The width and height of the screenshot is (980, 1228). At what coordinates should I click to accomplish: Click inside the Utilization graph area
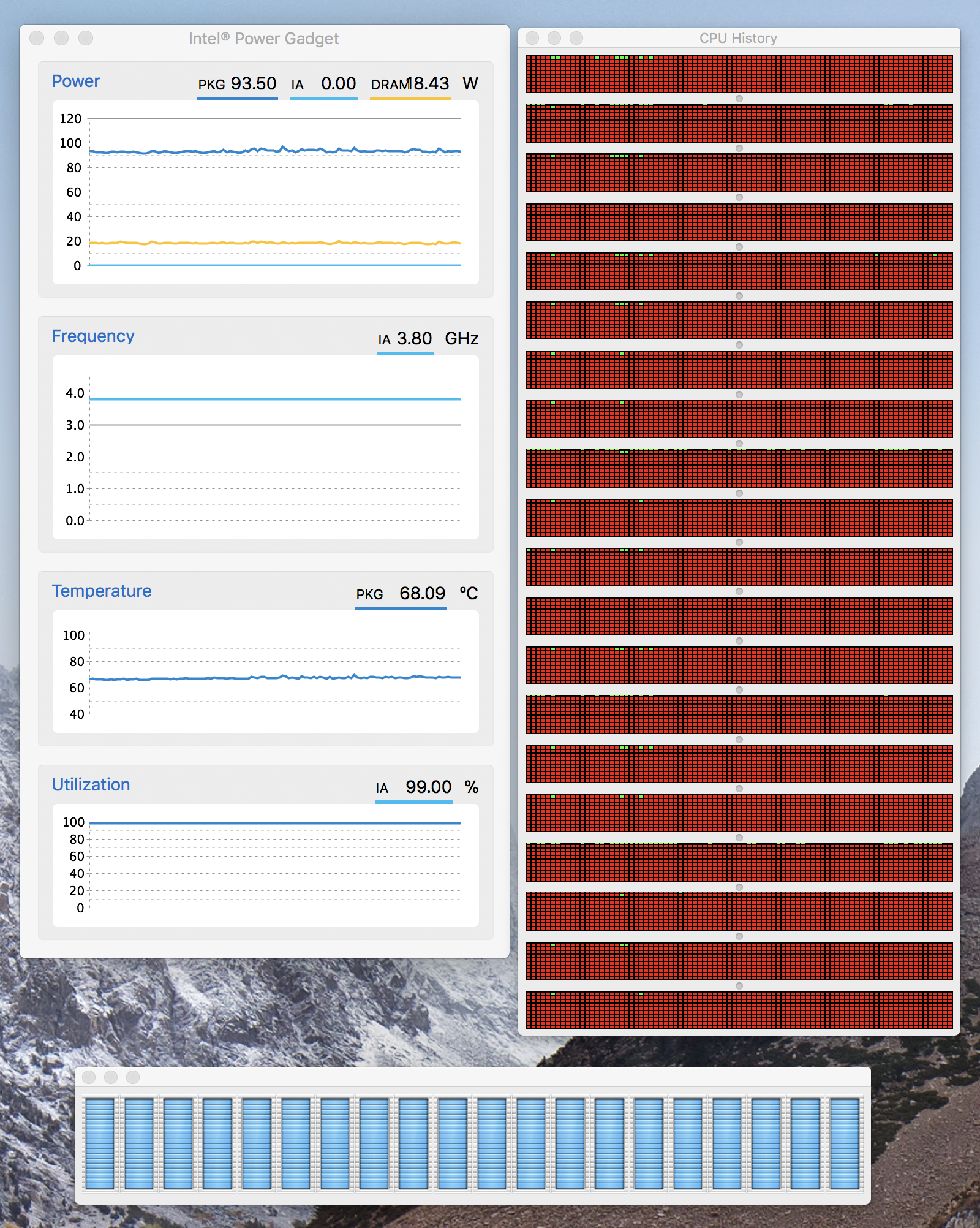266,865
